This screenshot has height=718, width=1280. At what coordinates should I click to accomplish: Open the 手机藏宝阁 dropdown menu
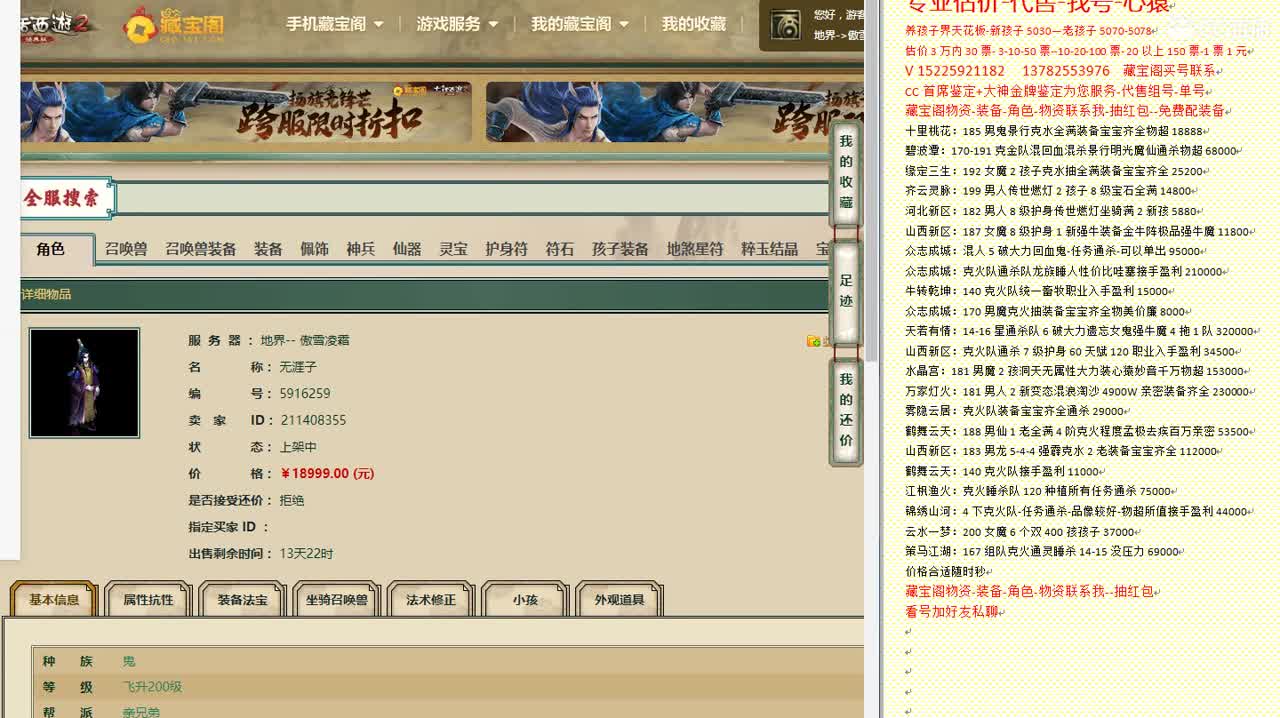335,24
